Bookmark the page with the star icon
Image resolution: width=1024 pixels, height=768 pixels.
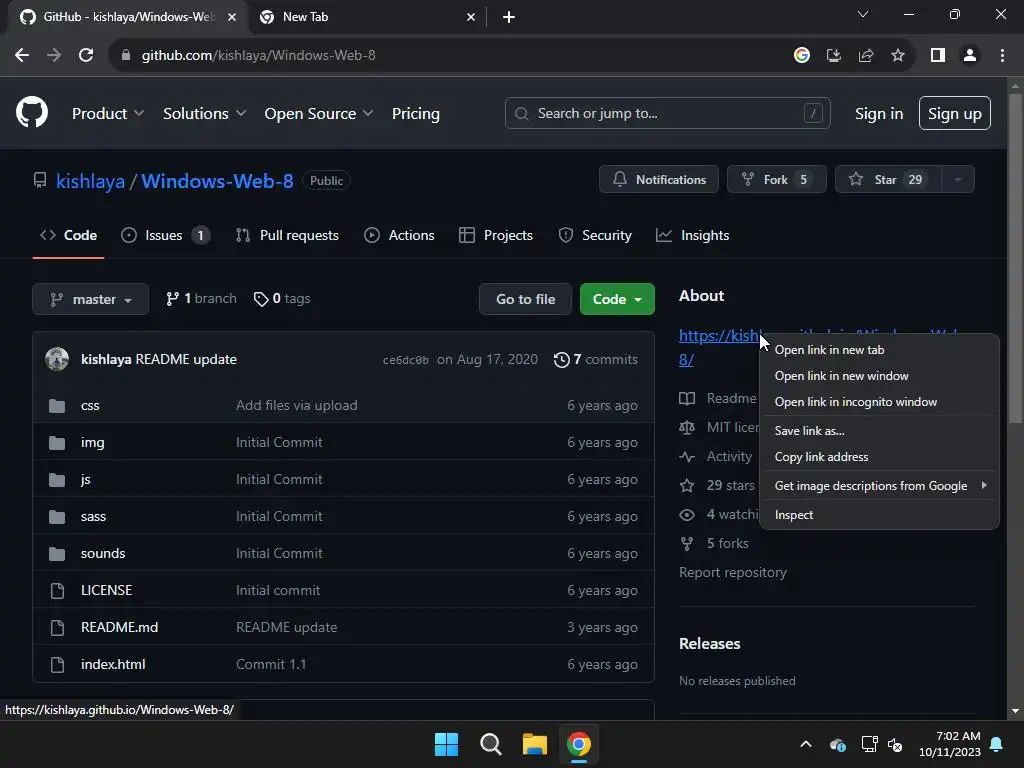point(898,56)
